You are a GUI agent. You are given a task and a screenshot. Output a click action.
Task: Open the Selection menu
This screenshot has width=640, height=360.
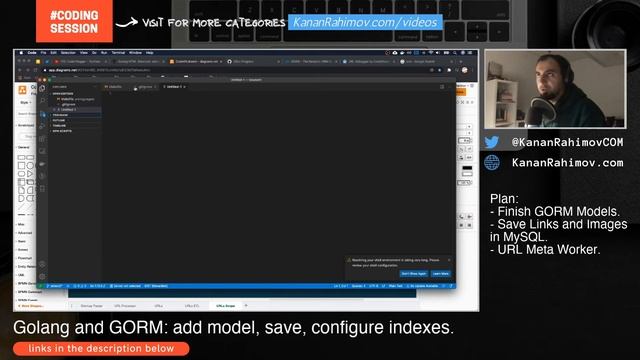click(68, 53)
